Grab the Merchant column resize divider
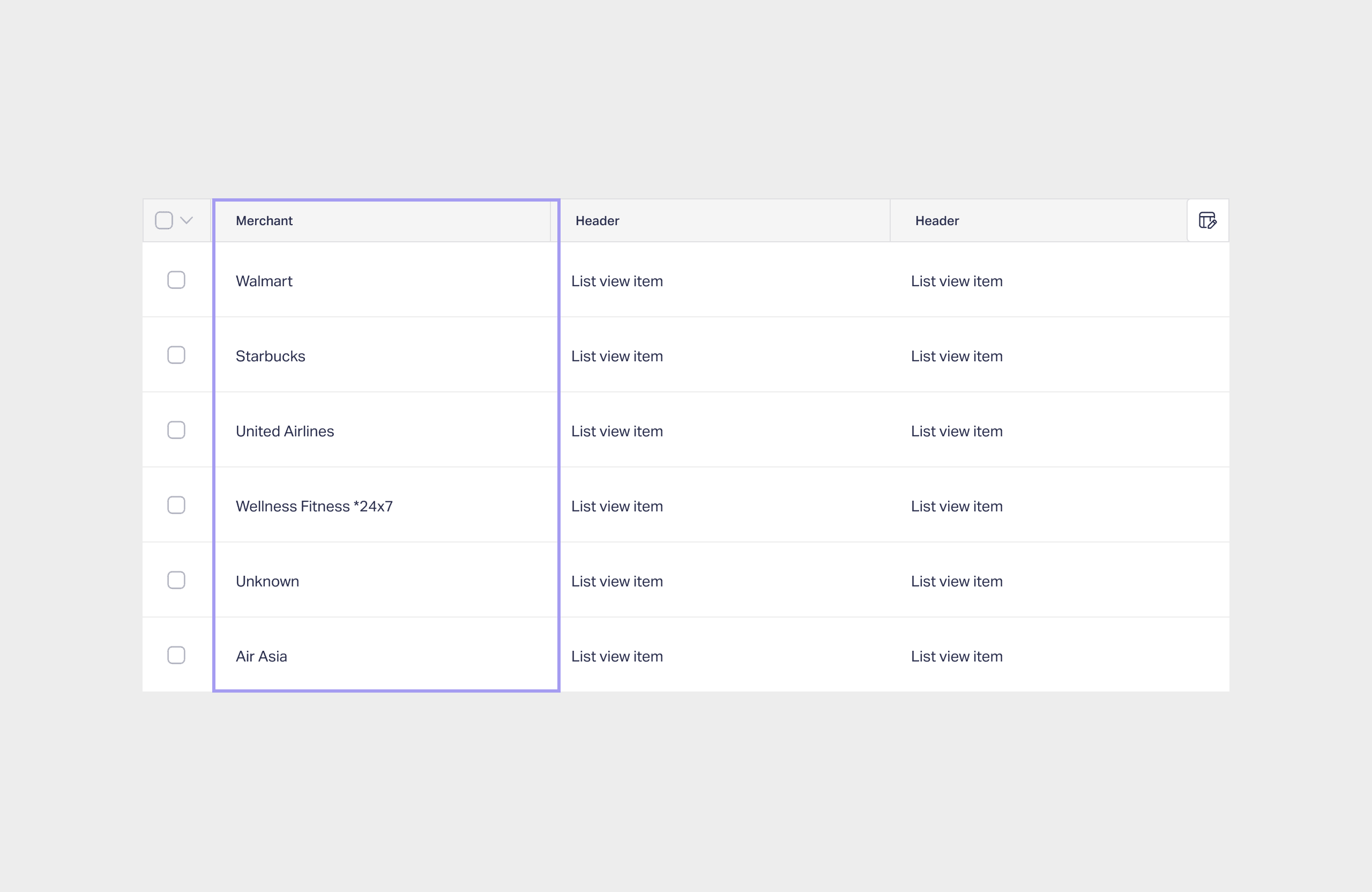1372x892 pixels. tap(551, 221)
